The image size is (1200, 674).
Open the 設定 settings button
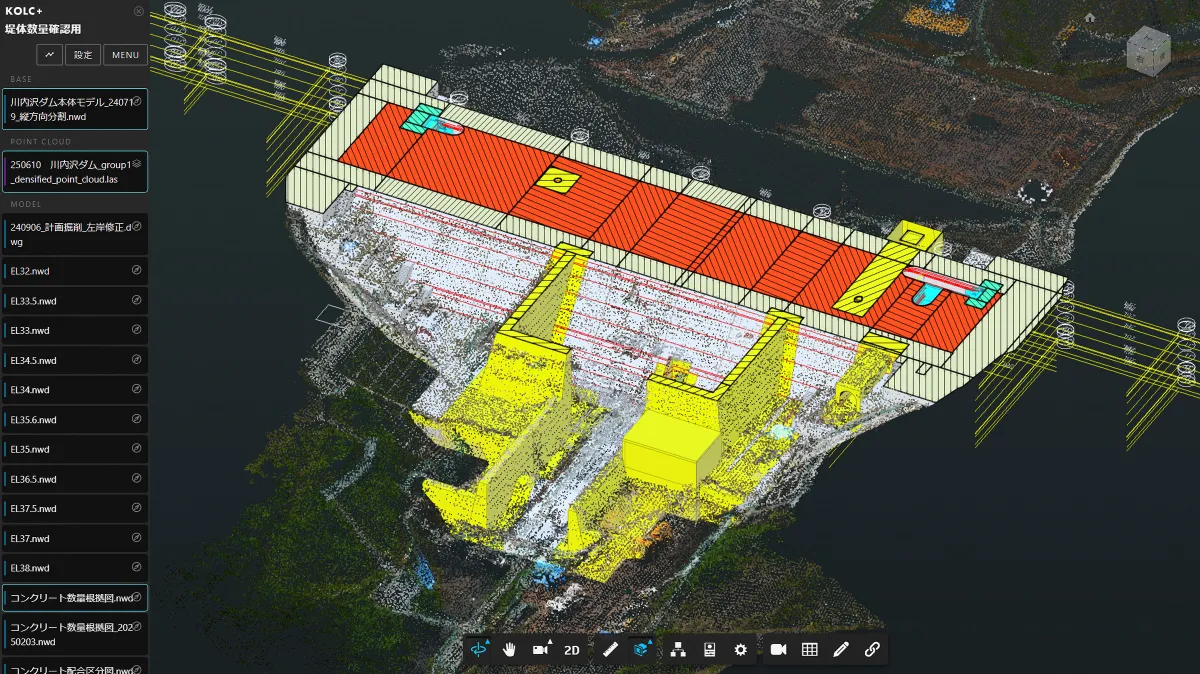(83, 55)
